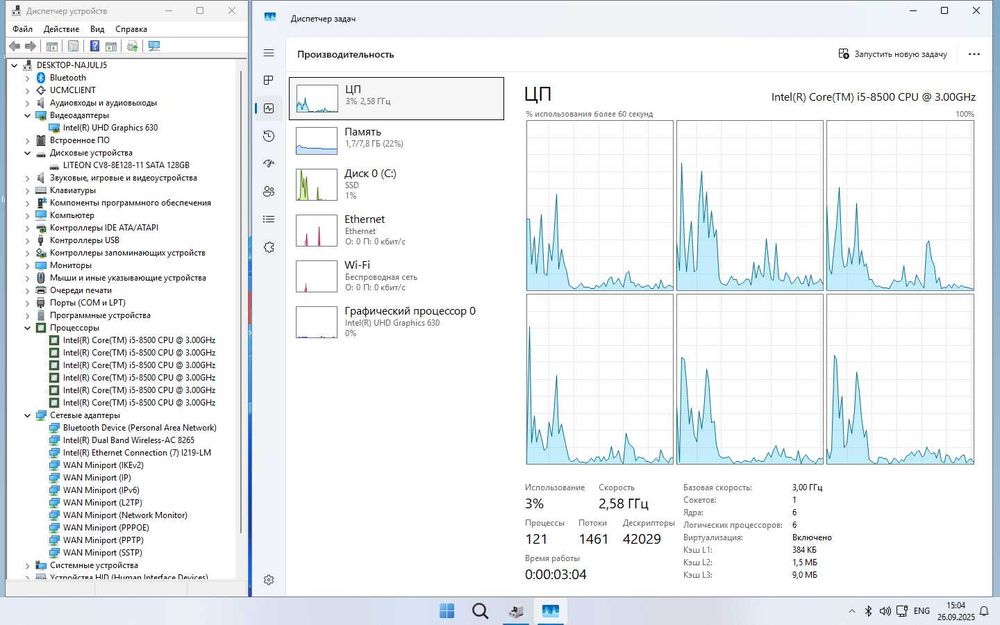The height and width of the screenshot is (625, 1000).
Task: Select Intel(R) Dual Band Wireless-AC 8265
Action: point(128,440)
